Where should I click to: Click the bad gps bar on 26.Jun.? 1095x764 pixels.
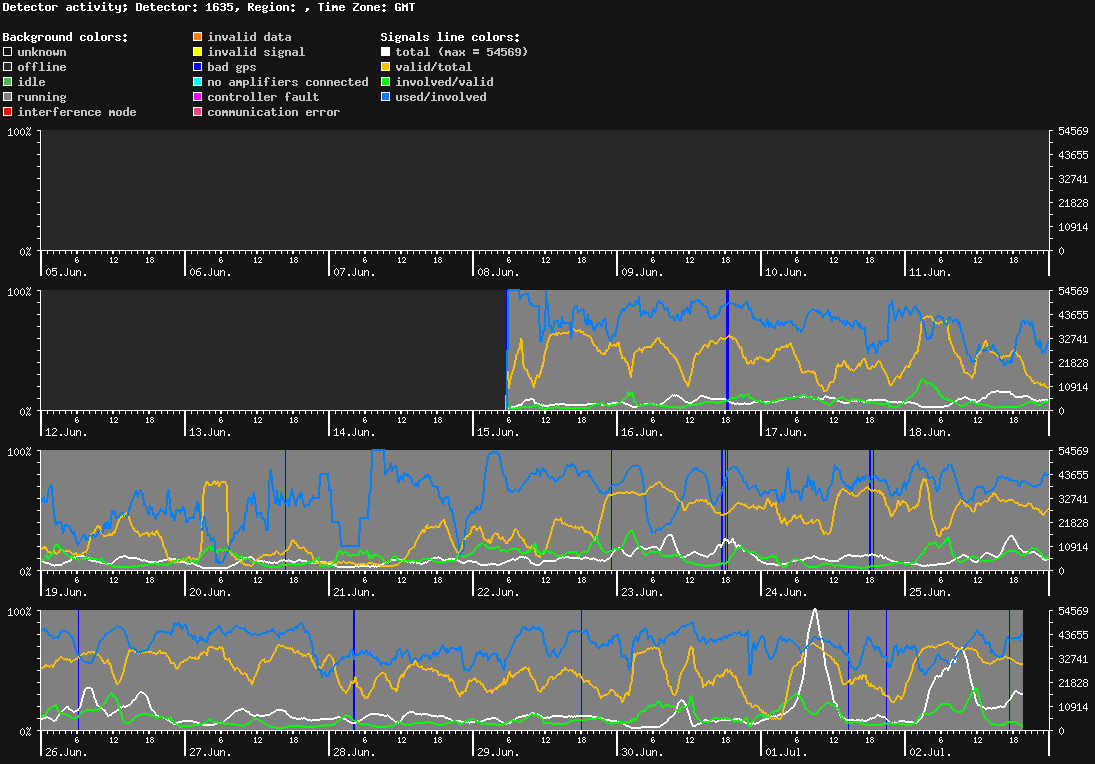pyautogui.click(x=78, y=670)
